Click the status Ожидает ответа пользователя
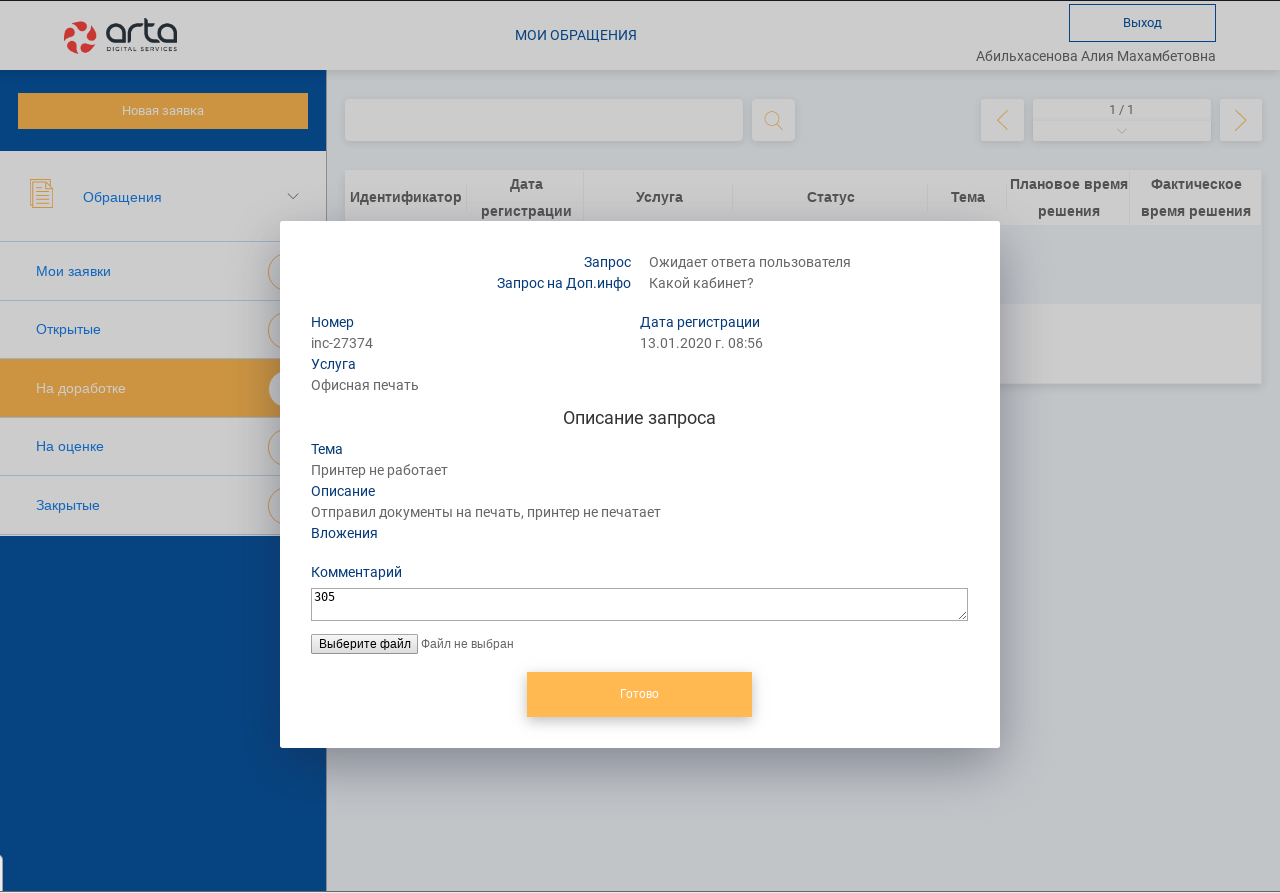 (x=750, y=262)
